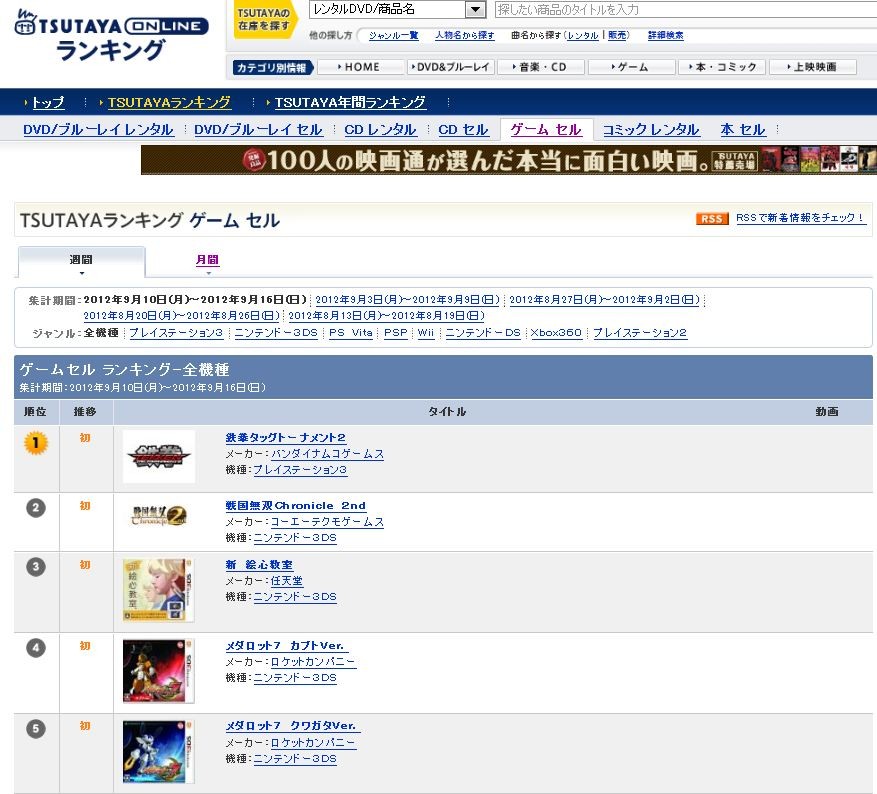This screenshot has width=877, height=794.
Task: Open the 上映映画 category menu
Action: [813, 67]
